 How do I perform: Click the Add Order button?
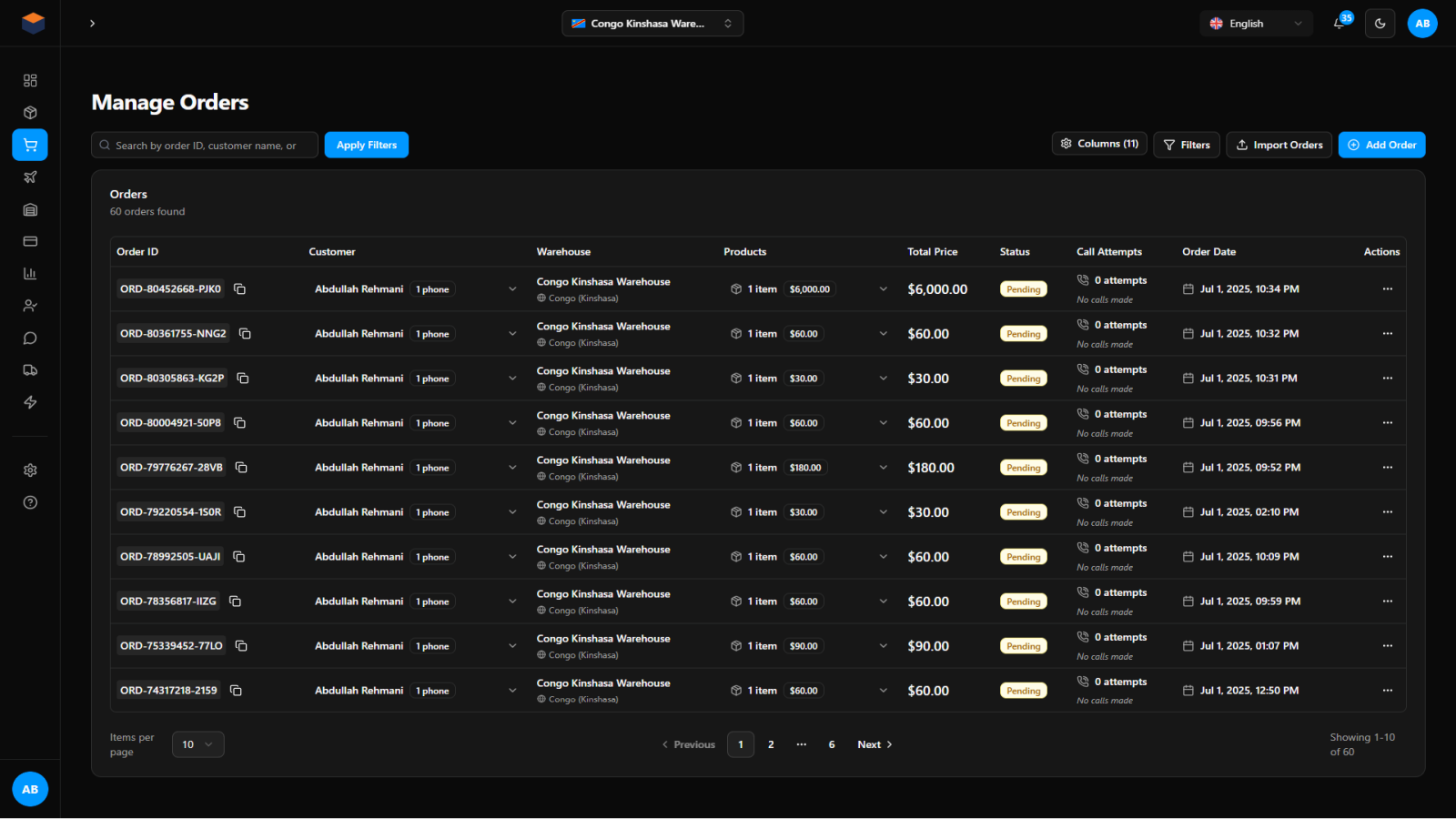(x=1381, y=144)
